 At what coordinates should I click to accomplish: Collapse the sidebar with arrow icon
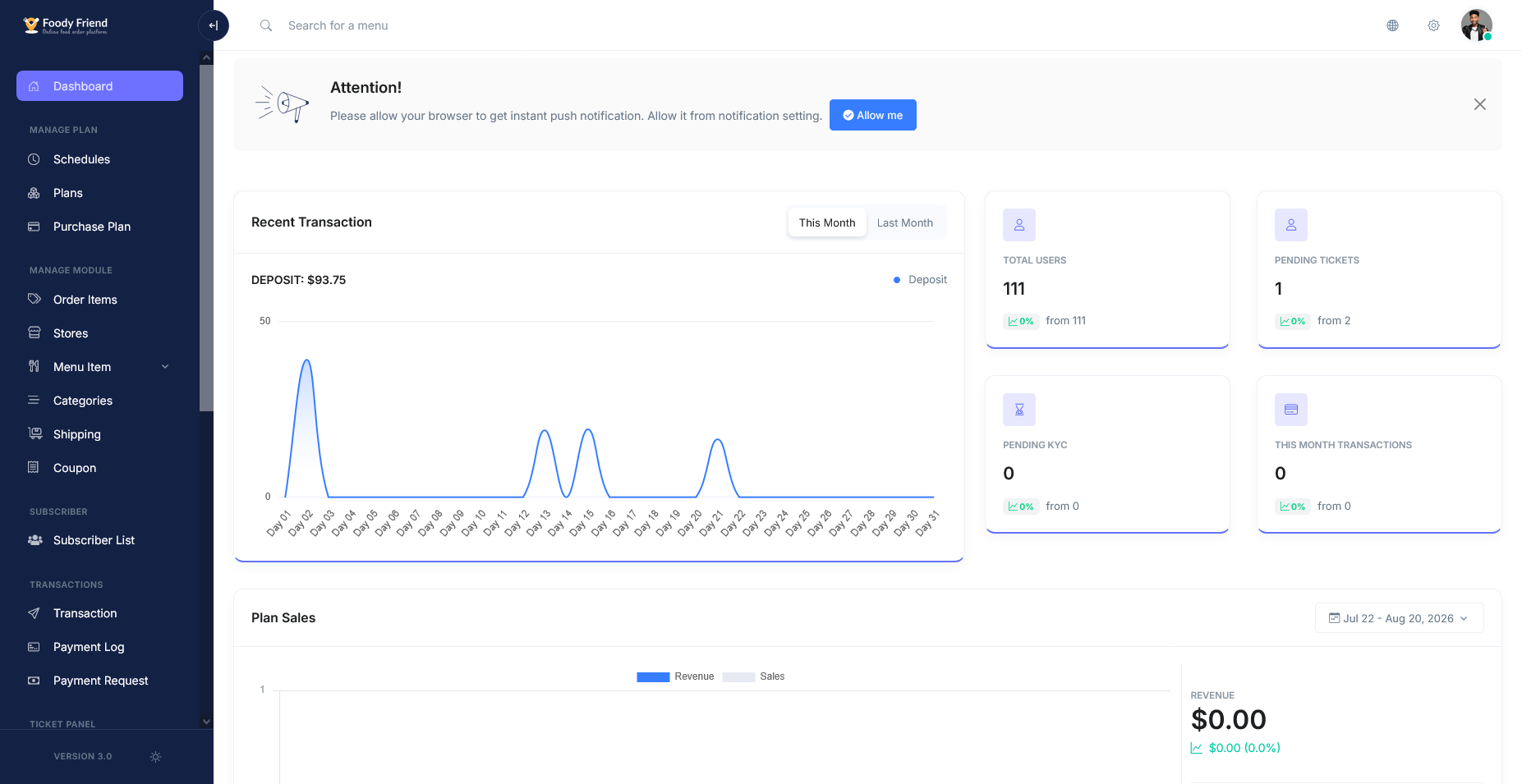(x=214, y=25)
